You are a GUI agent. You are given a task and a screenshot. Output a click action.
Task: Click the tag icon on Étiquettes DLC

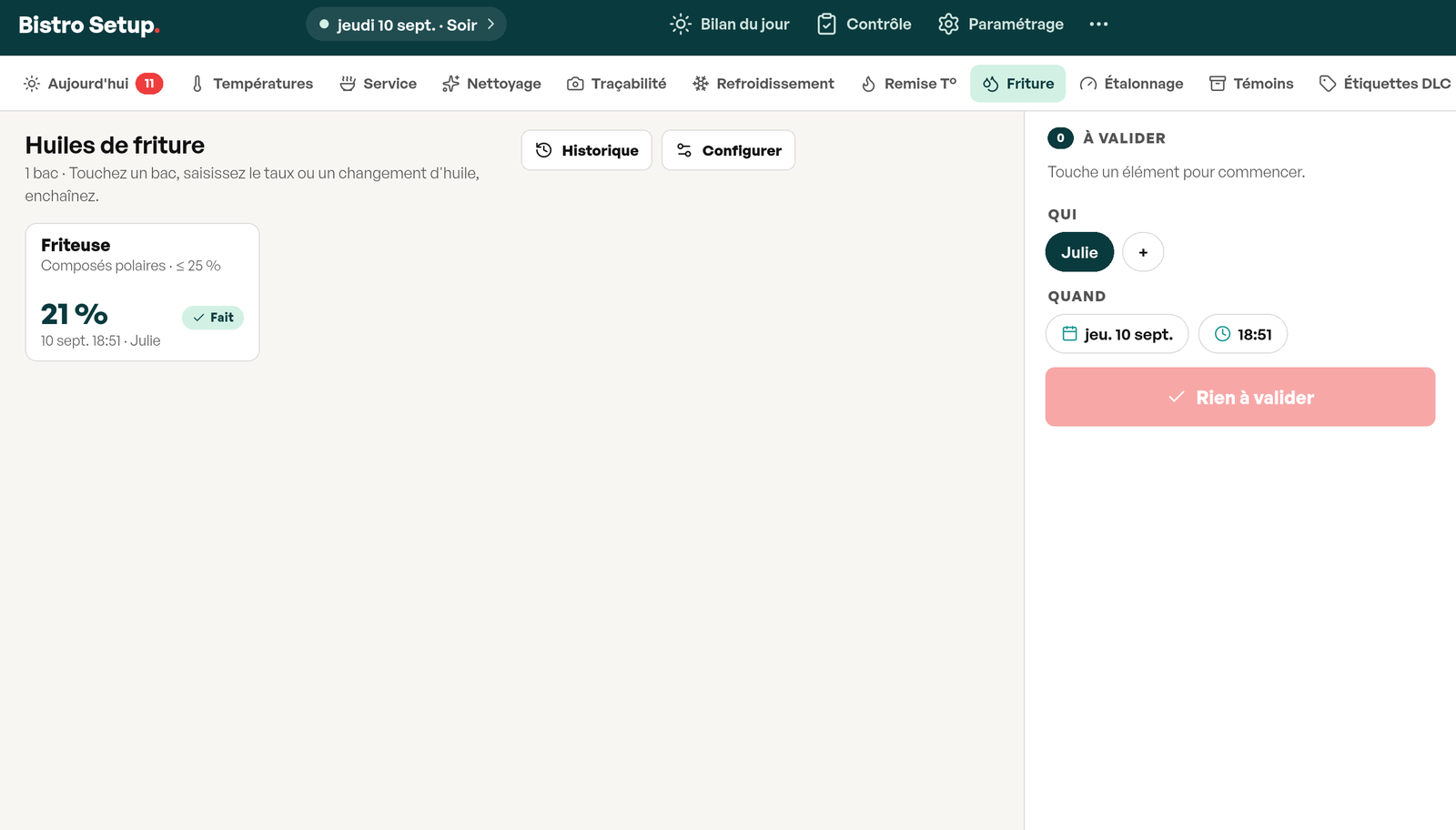click(1328, 84)
